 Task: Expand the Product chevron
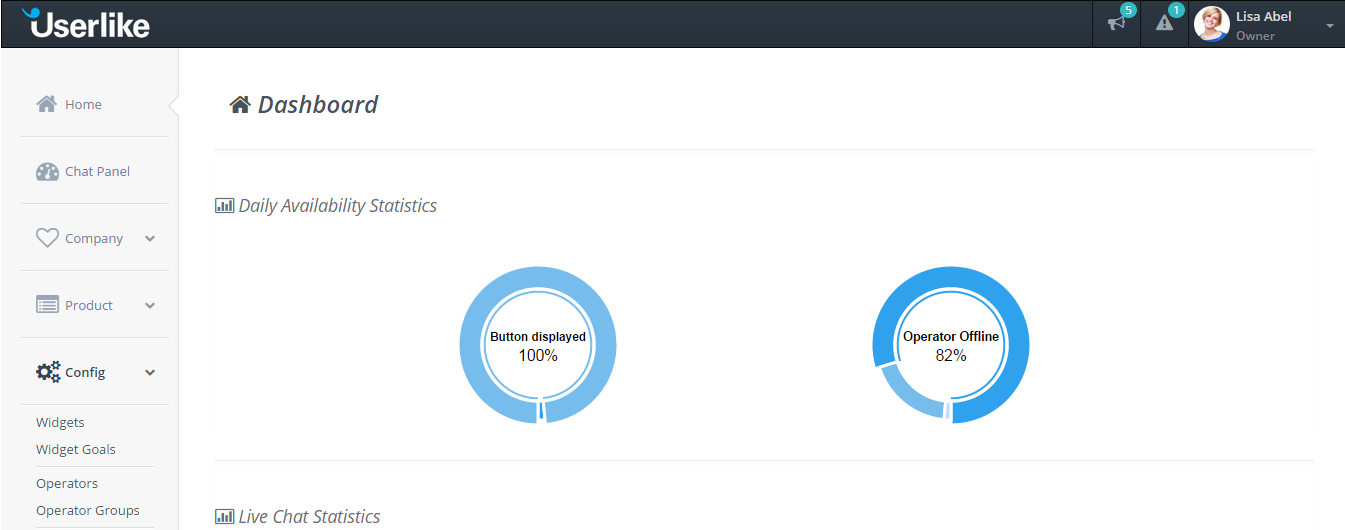150,306
